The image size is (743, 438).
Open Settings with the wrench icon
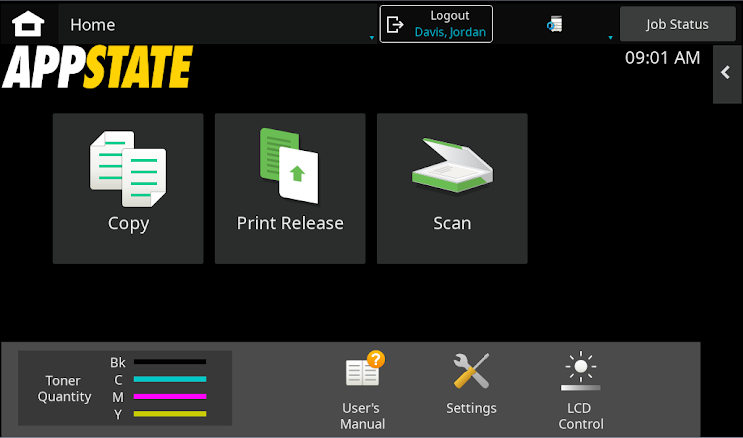point(471,384)
